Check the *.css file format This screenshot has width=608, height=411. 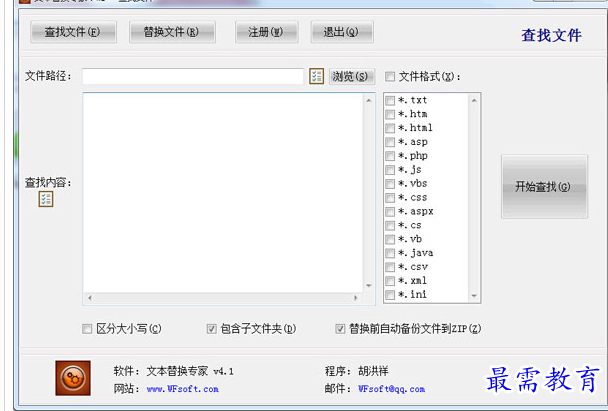[x=390, y=198]
